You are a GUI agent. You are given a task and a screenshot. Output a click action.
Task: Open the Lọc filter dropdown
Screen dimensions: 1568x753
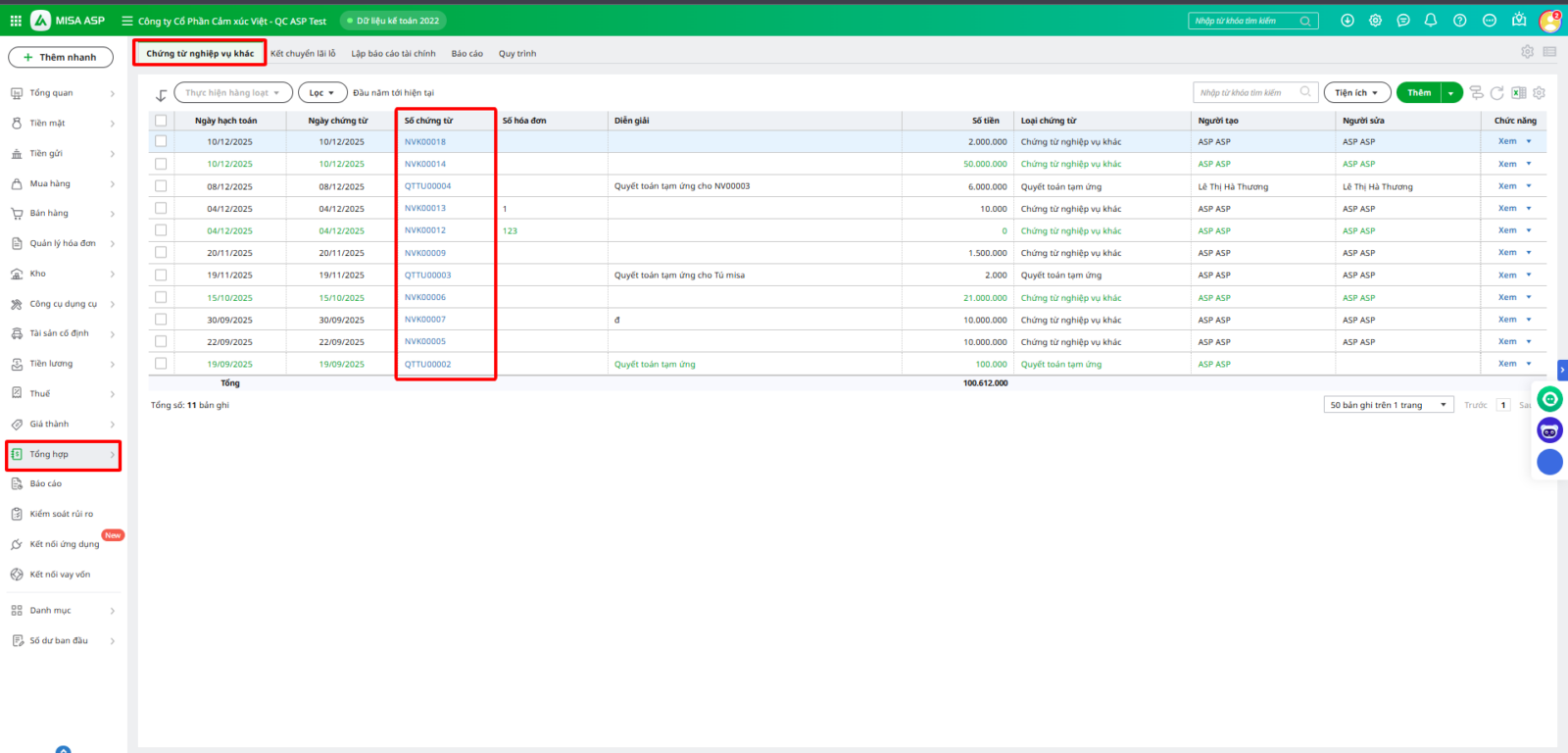322,93
